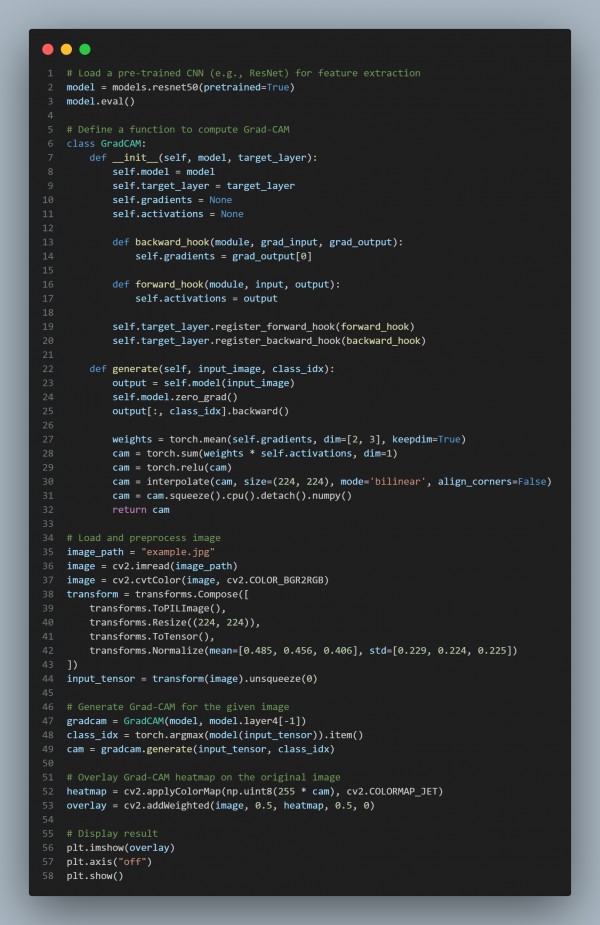The height and width of the screenshot is (925, 600).
Task: Click the "class_idx = torch.argmax(...)" line
Action: [215, 736]
